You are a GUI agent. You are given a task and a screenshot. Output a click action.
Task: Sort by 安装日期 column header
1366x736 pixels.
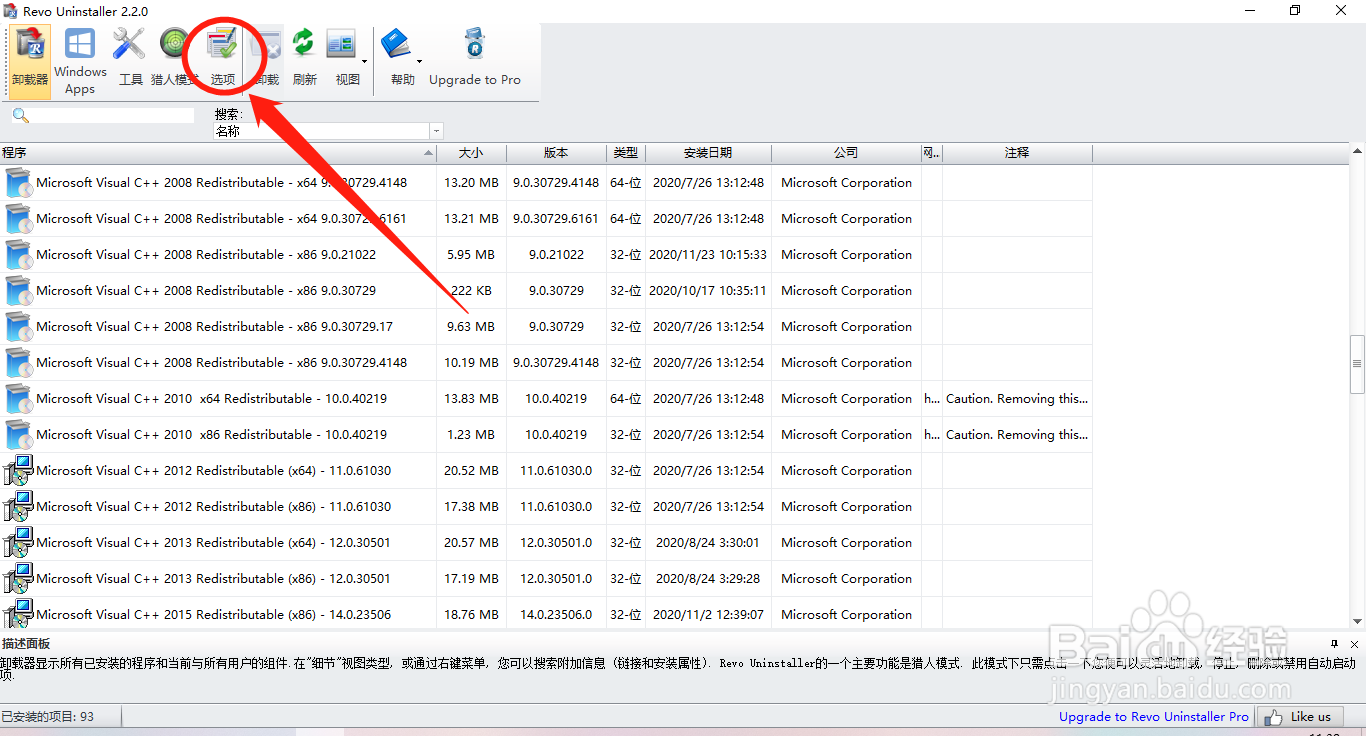708,153
